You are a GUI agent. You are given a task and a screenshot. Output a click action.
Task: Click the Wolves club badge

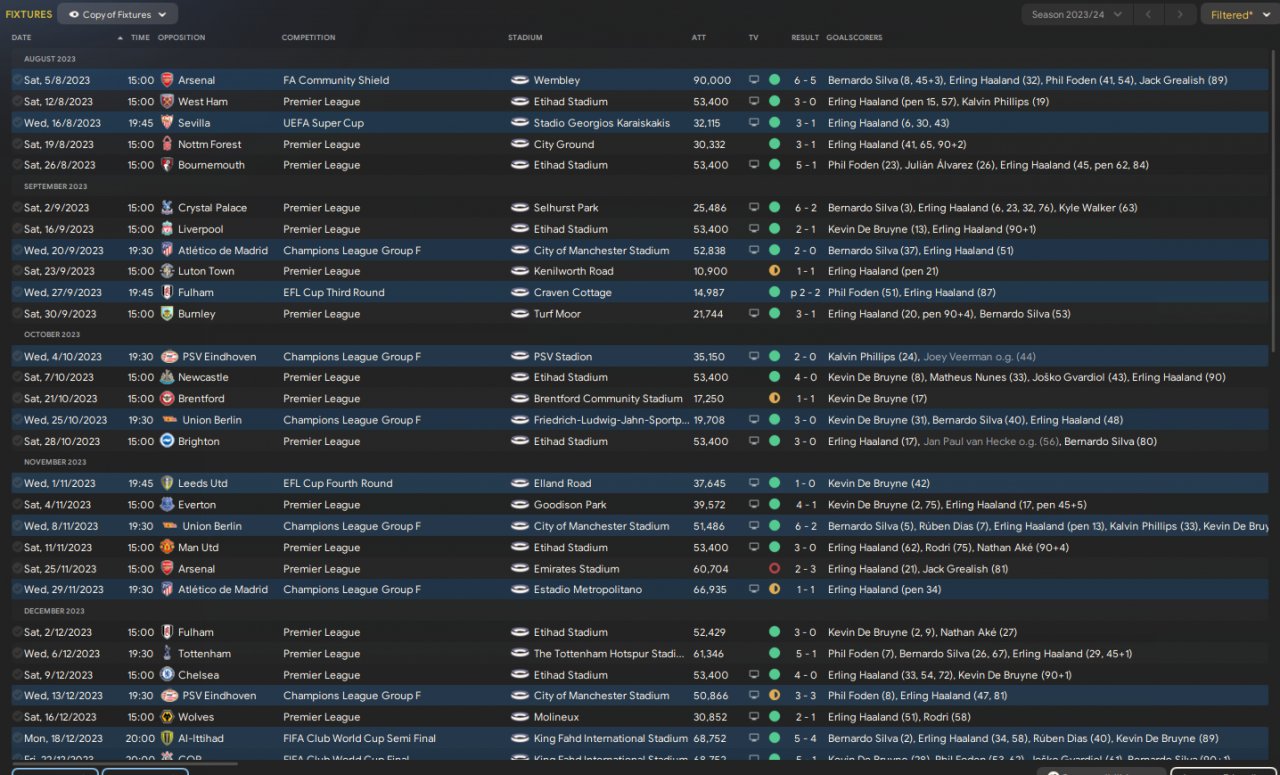tap(167, 717)
